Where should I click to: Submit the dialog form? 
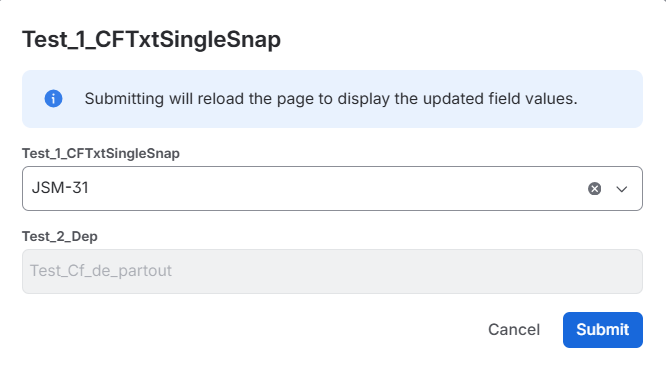603,330
